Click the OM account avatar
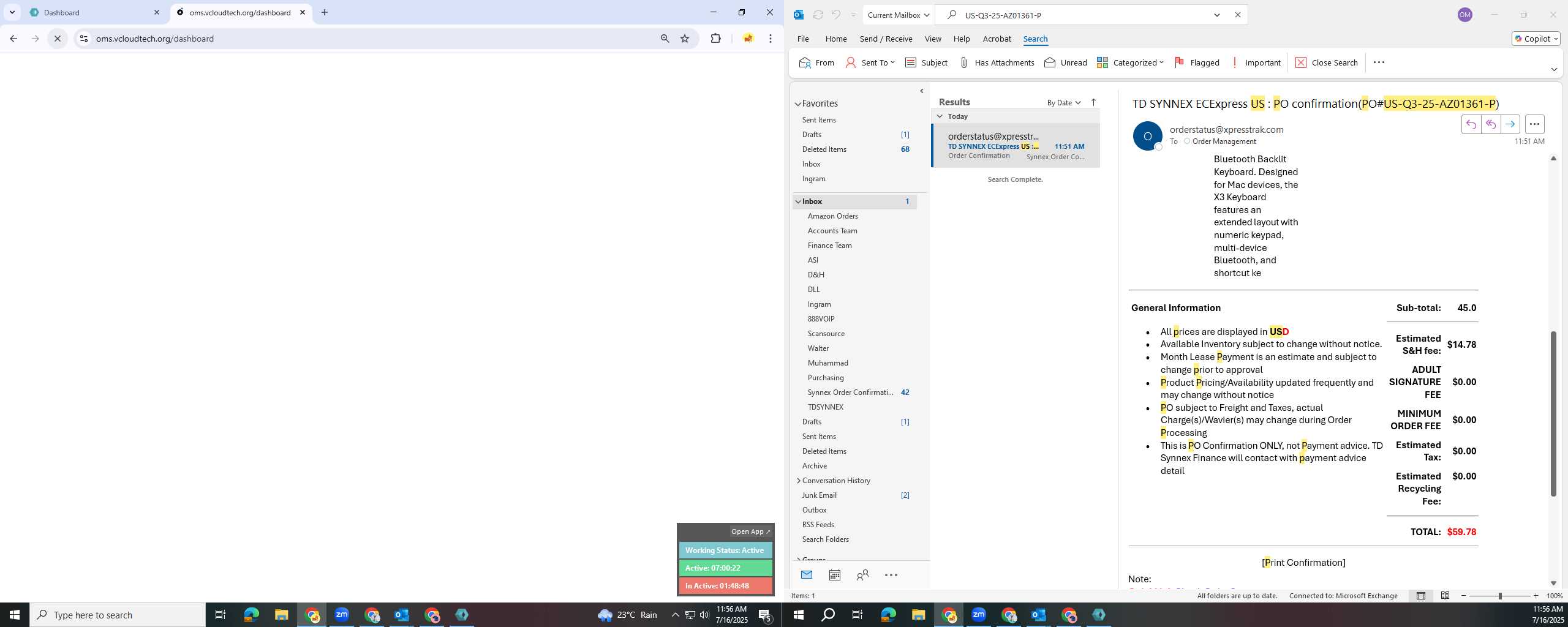The width and height of the screenshot is (1568, 627). tap(1465, 15)
